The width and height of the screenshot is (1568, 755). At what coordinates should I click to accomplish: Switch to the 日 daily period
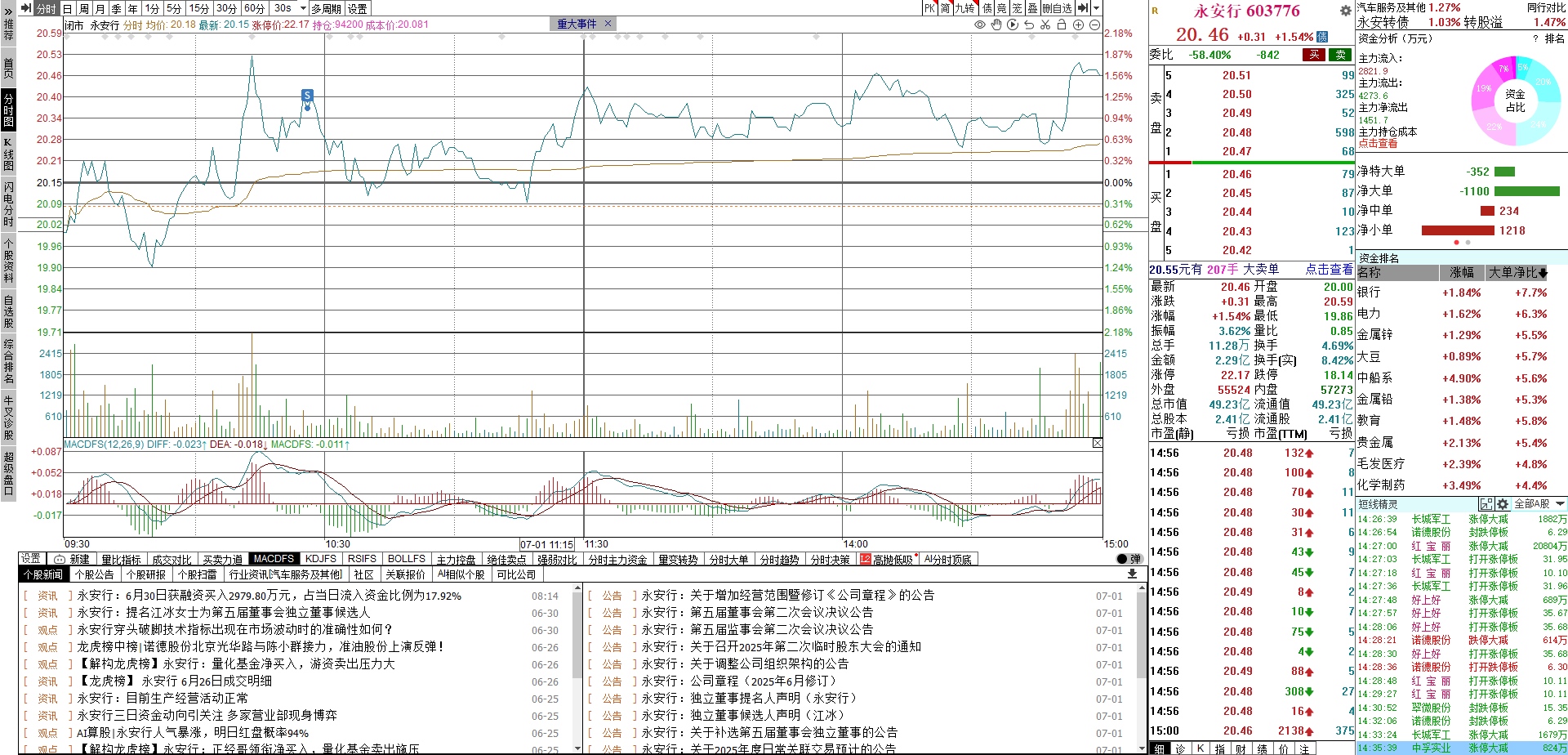[68, 8]
